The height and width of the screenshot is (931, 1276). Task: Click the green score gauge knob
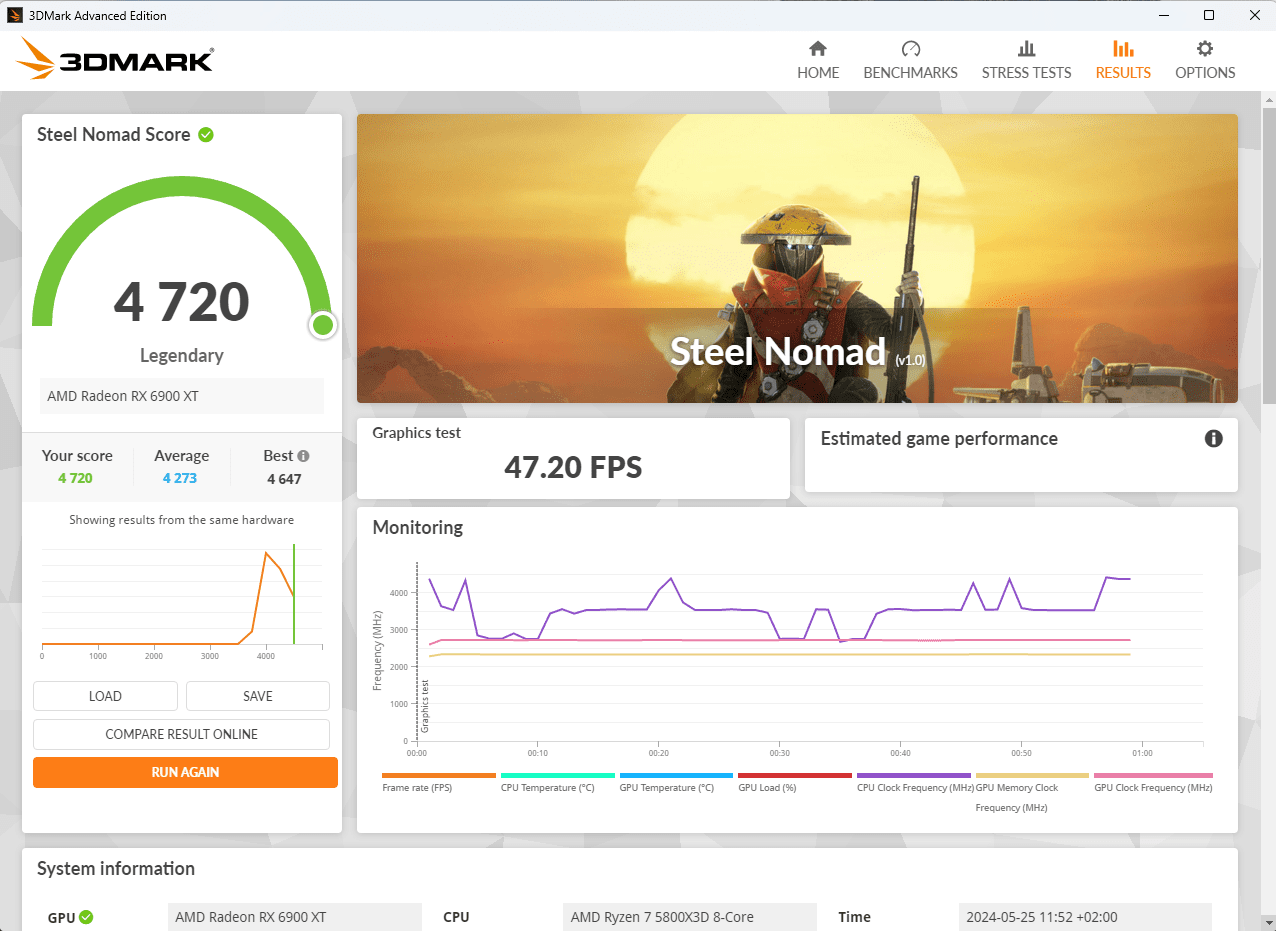coord(322,325)
